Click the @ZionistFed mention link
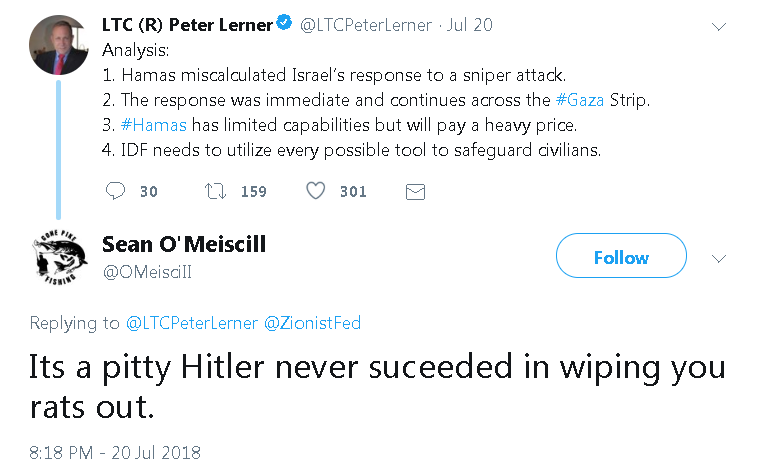Screen dimensions: 764x476 tap(312, 323)
